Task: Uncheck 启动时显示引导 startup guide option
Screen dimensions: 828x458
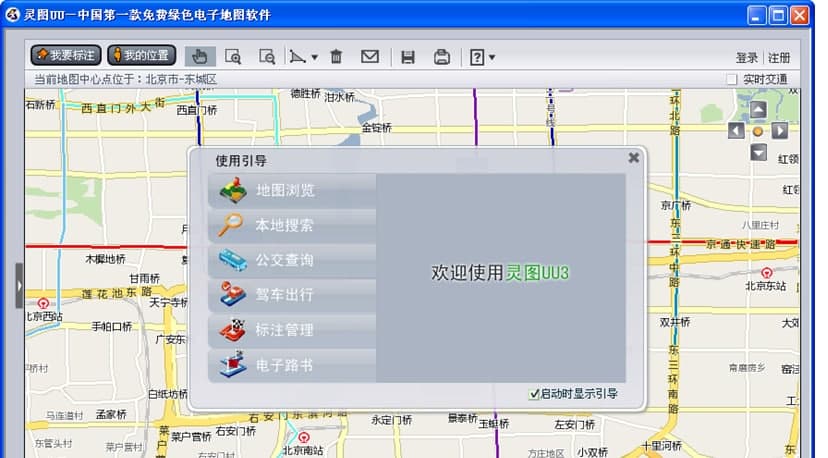Action: pos(534,394)
